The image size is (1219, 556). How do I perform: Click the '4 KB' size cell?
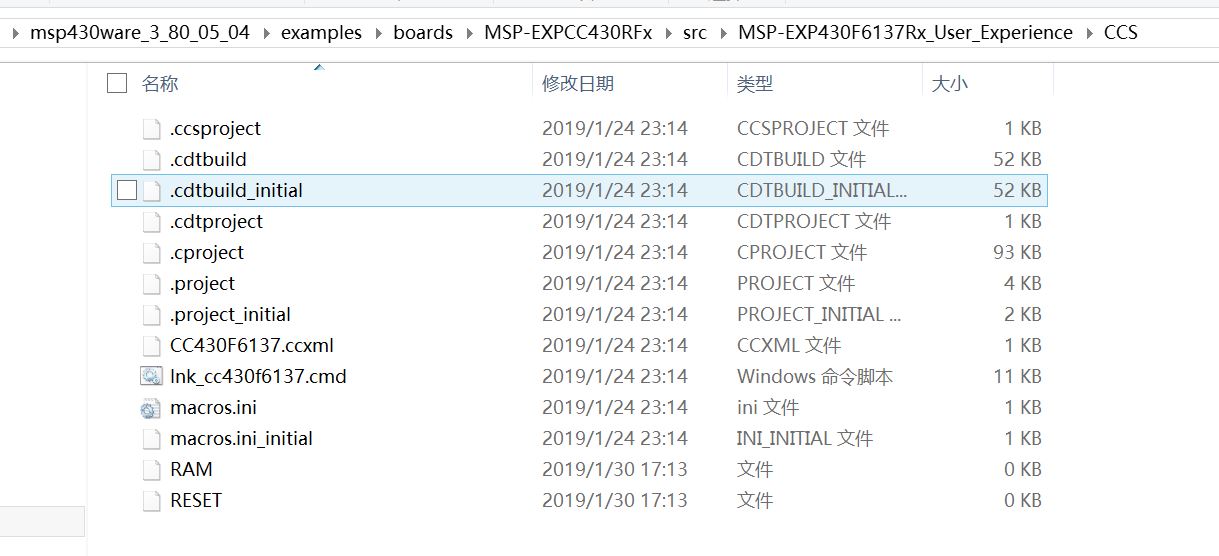coord(1023,284)
